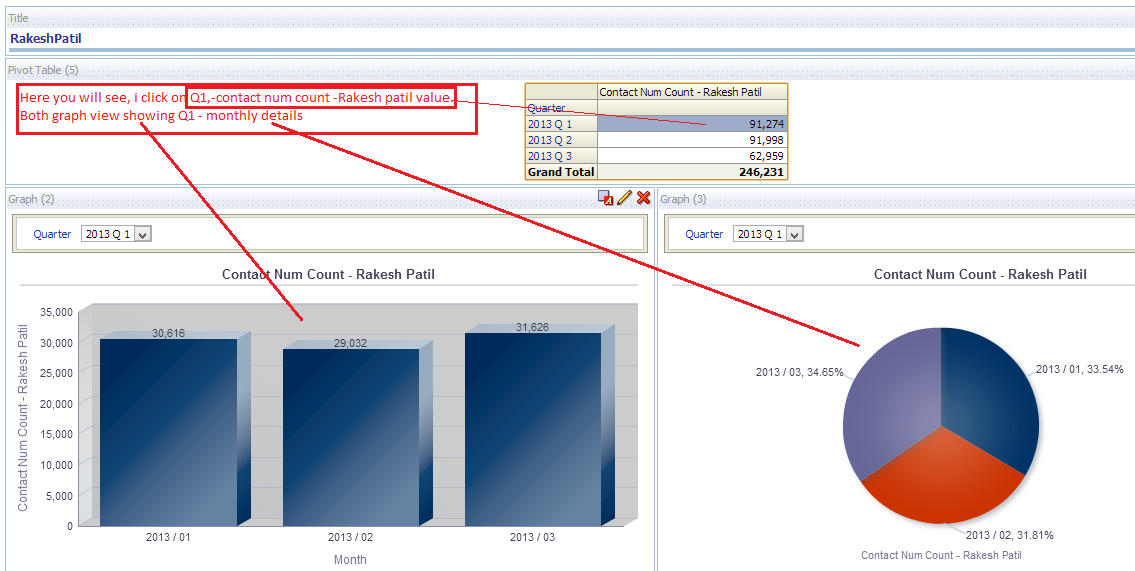
Task: Click the Month axis title
Action: point(350,559)
